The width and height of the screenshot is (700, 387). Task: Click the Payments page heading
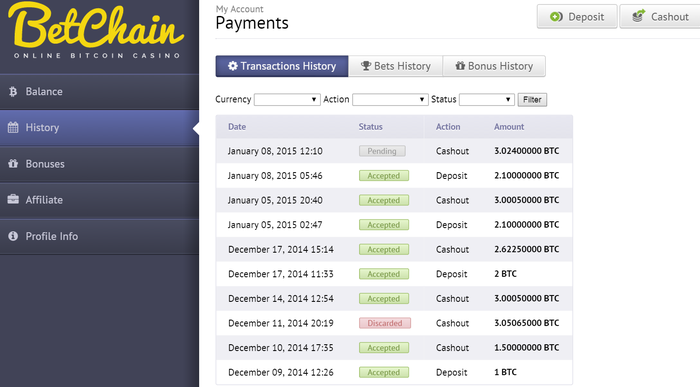point(252,23)
